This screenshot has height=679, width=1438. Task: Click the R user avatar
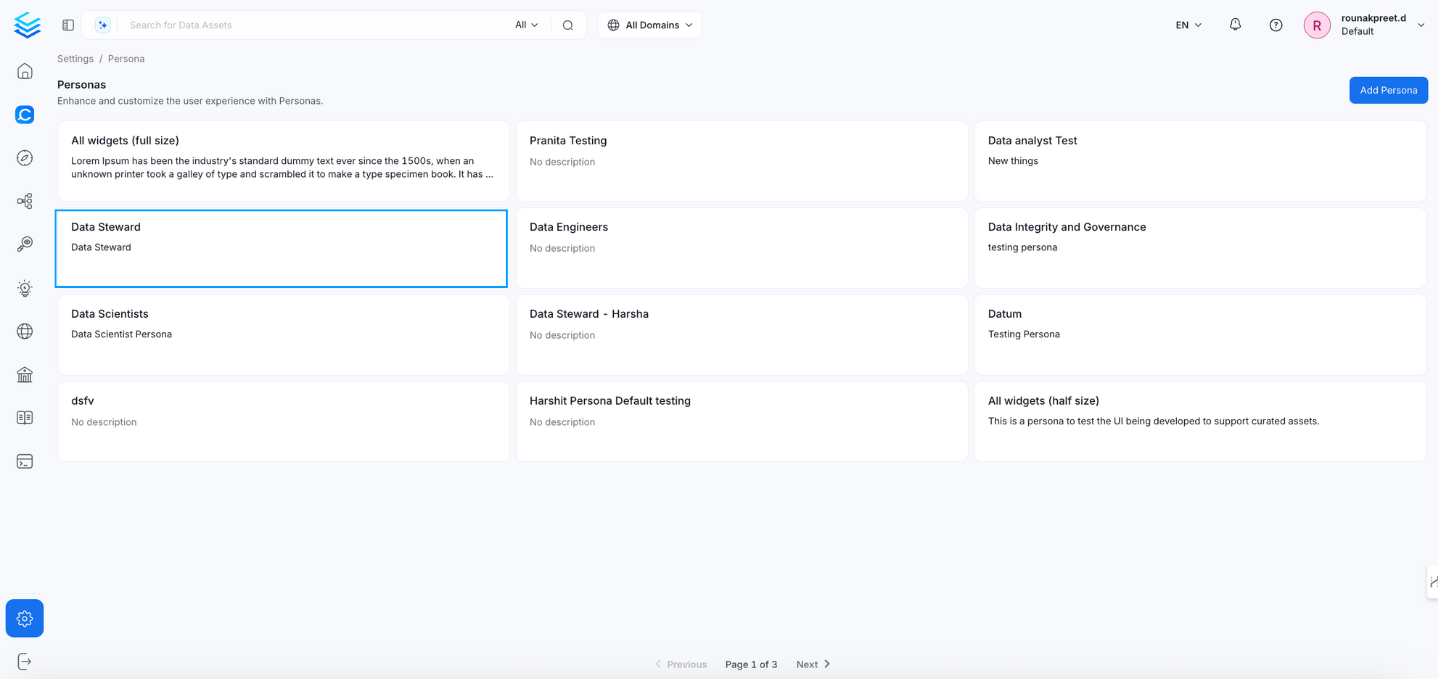click(x=1317, y=25)
